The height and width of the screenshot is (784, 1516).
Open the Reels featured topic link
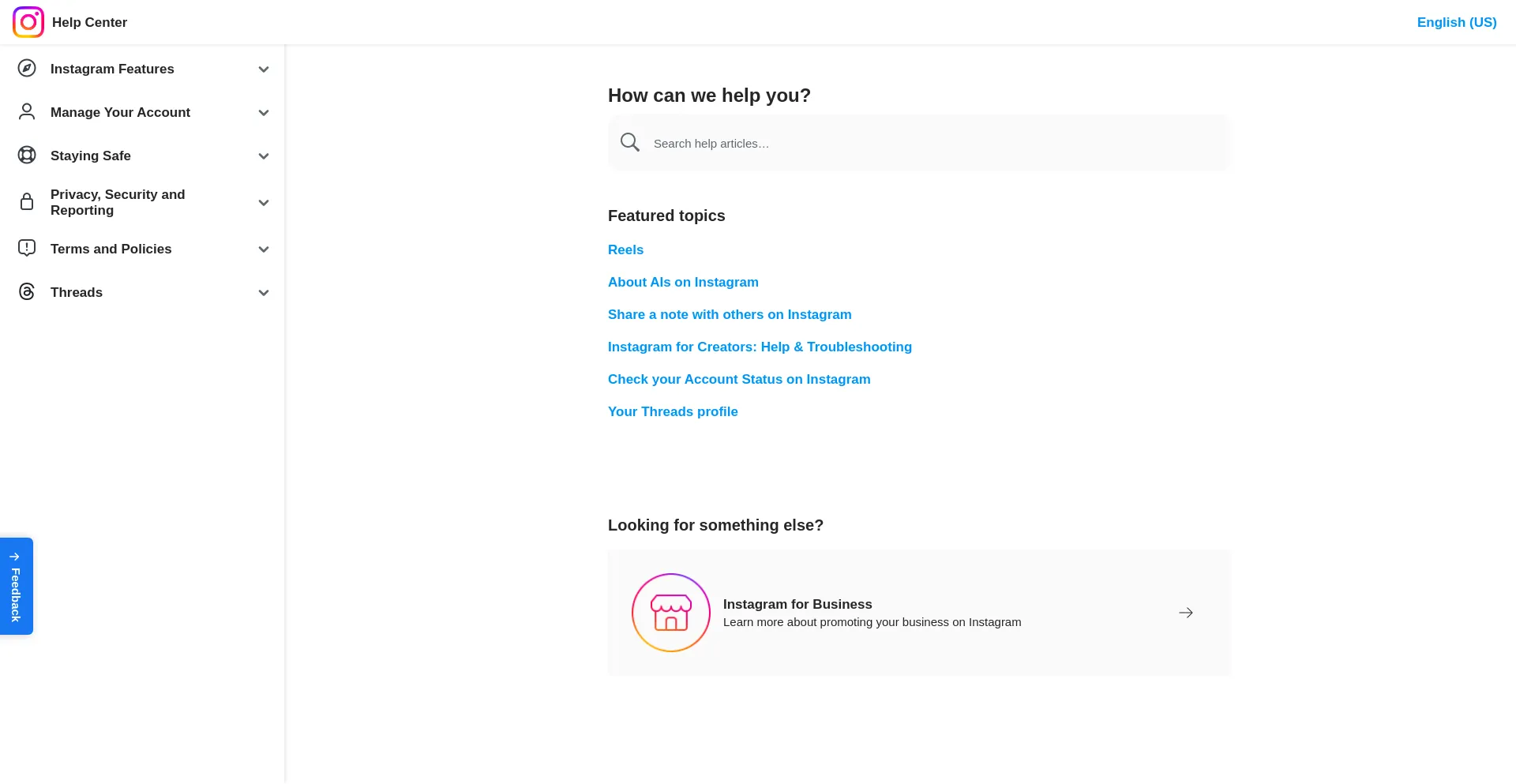[x=625, y=249]
